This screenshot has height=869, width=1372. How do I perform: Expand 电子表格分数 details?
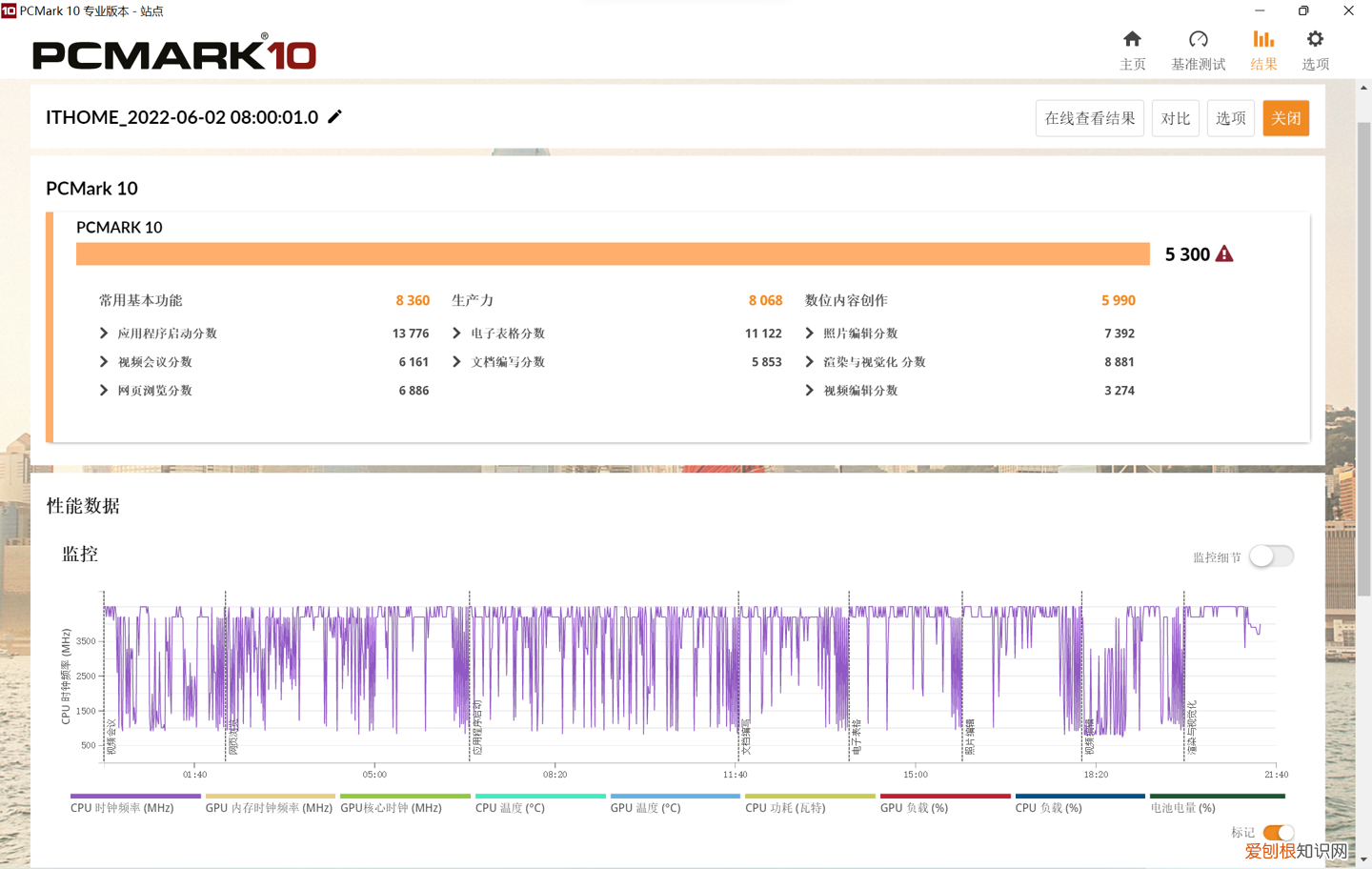[x=456, y=333]
